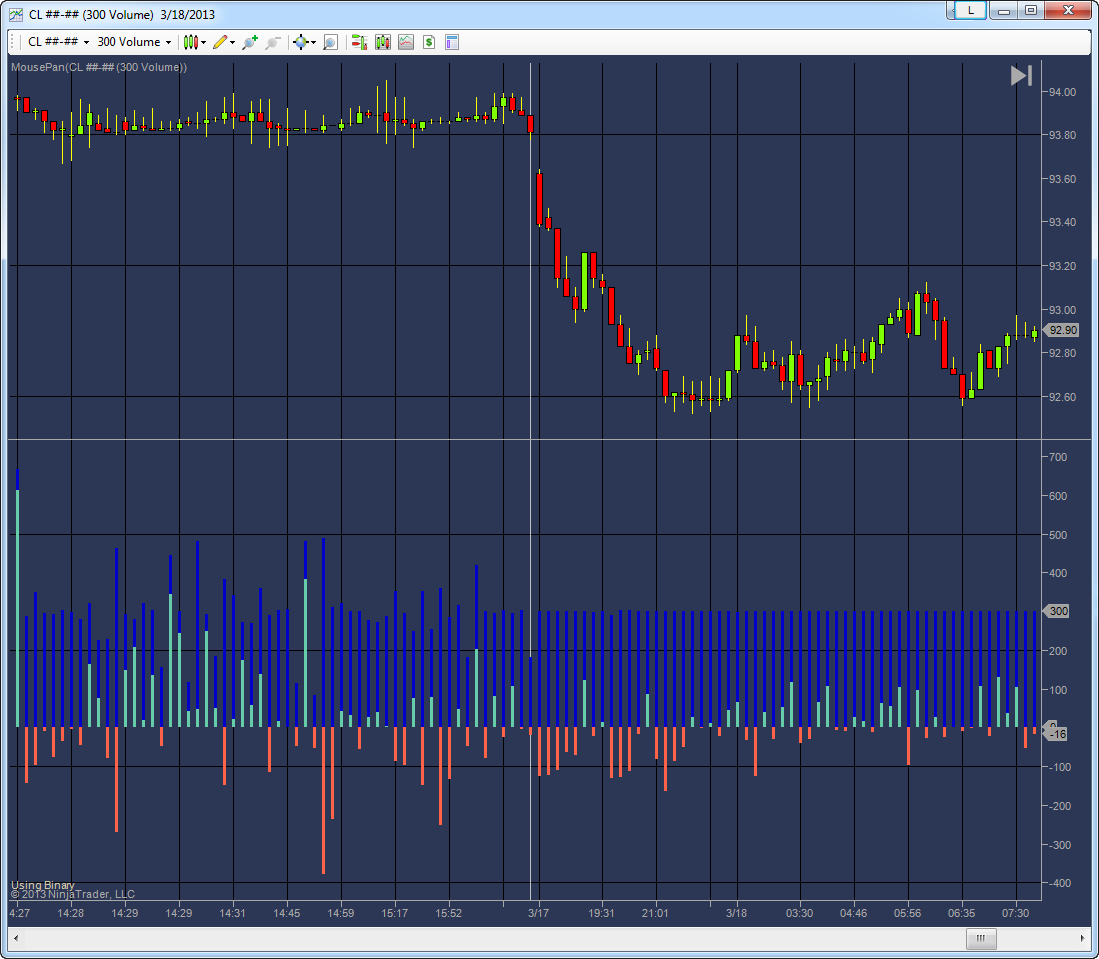
Task: Open the indicators line chart icon
Action: tap(406, 42)
